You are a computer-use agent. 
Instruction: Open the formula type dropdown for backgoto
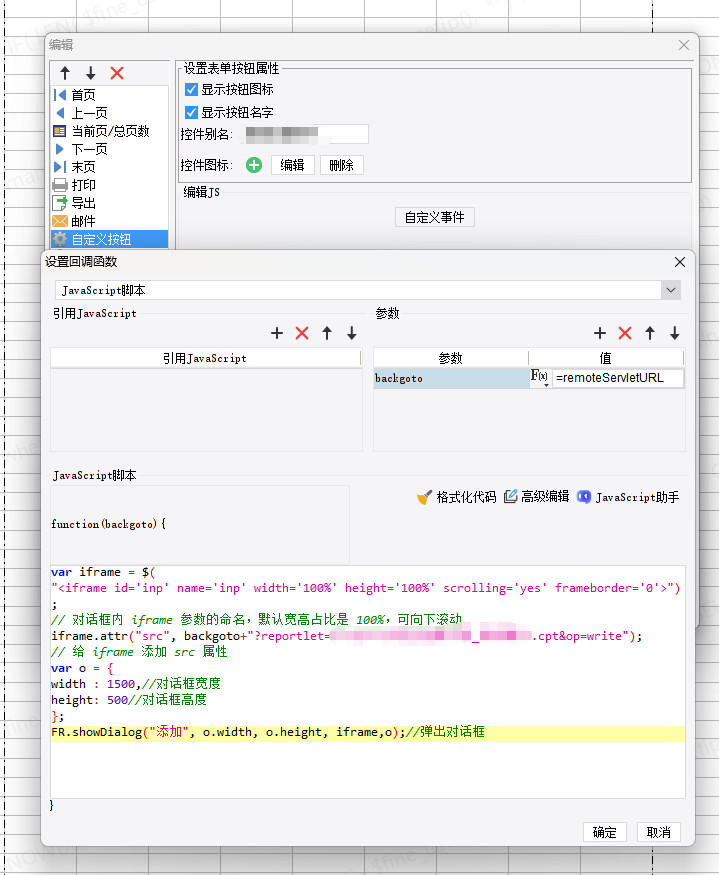pyautogui.click(x=540, y=378)
